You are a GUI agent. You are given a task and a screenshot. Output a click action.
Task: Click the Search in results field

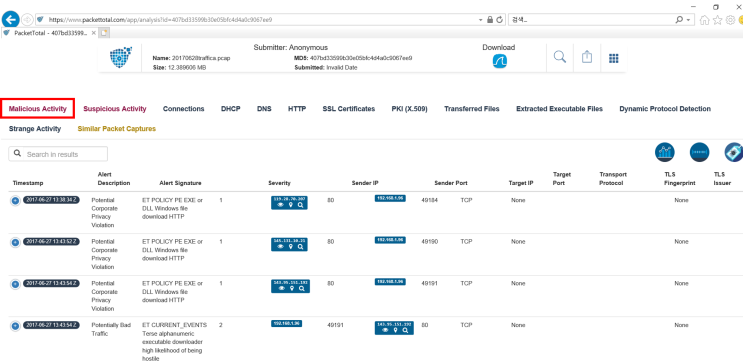tap(58, 154)
